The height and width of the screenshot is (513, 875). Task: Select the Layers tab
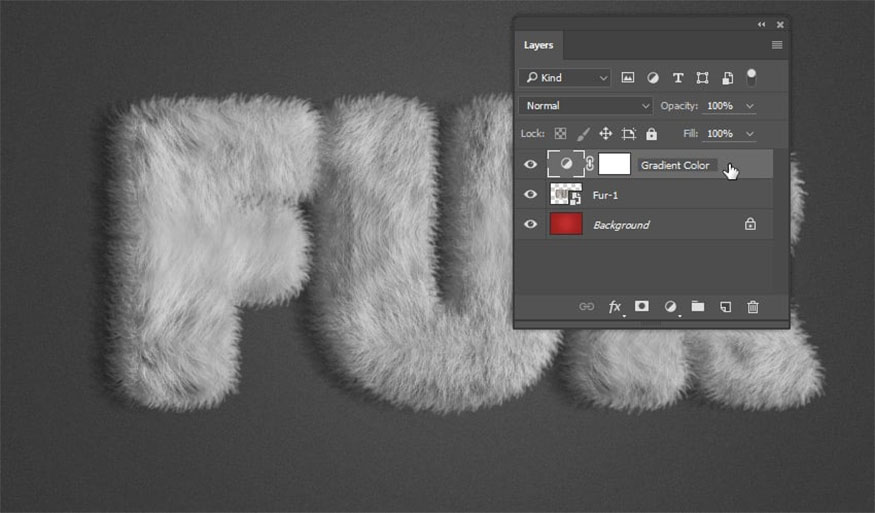click(538, 45)
